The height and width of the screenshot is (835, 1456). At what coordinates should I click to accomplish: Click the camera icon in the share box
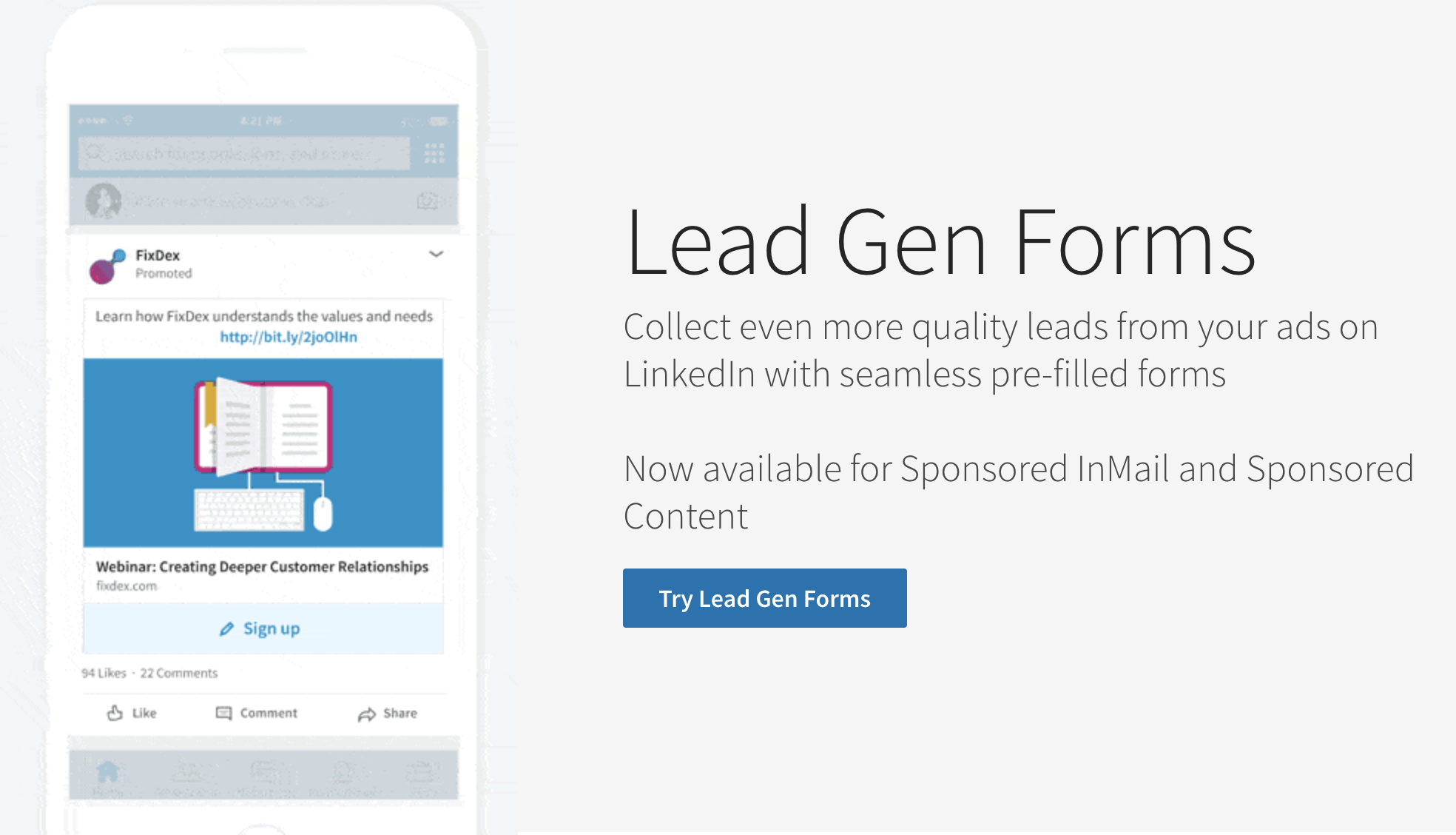pyautogui.click(x=428, y=200)
